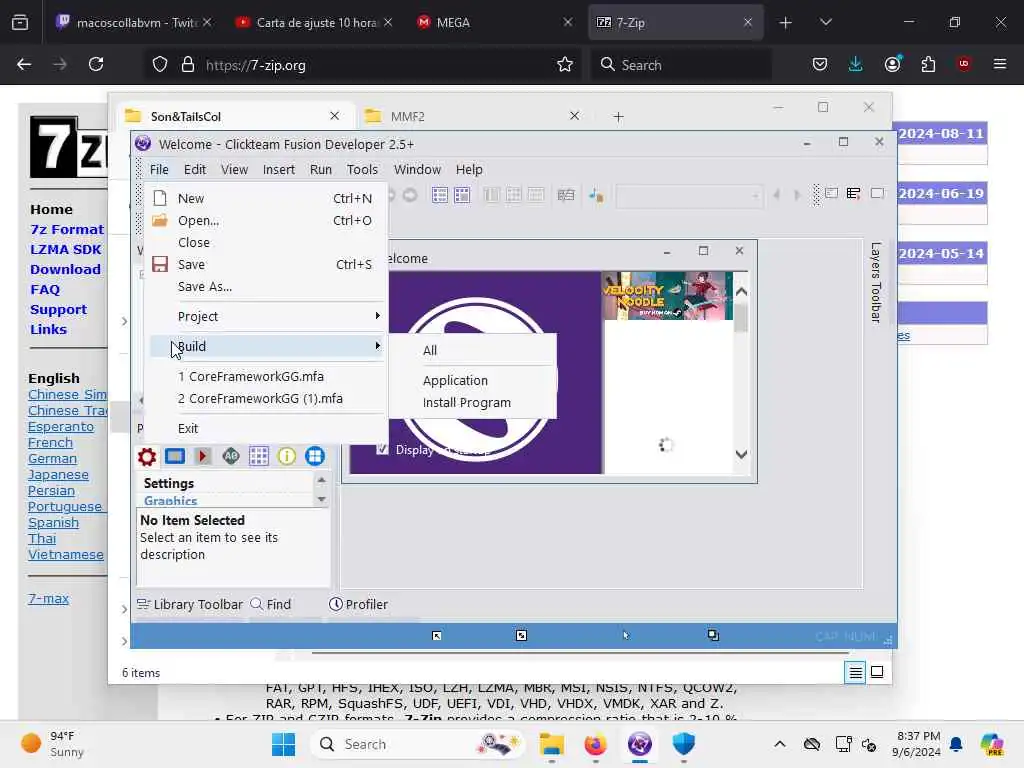Screen dimensions: 1024x768
Task: Switch to the MMF2 Explorer tab
Action: [x=472, y=116]
